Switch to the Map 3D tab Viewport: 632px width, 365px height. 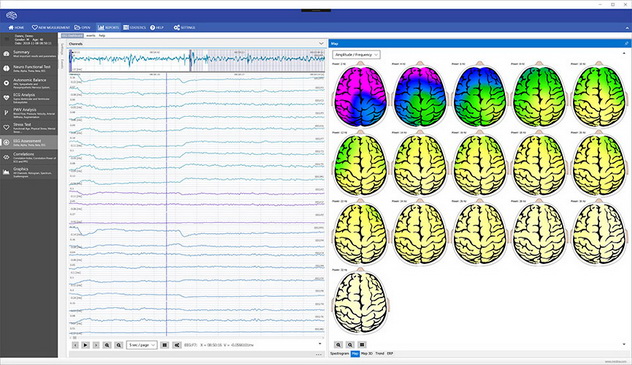point(366,354)
